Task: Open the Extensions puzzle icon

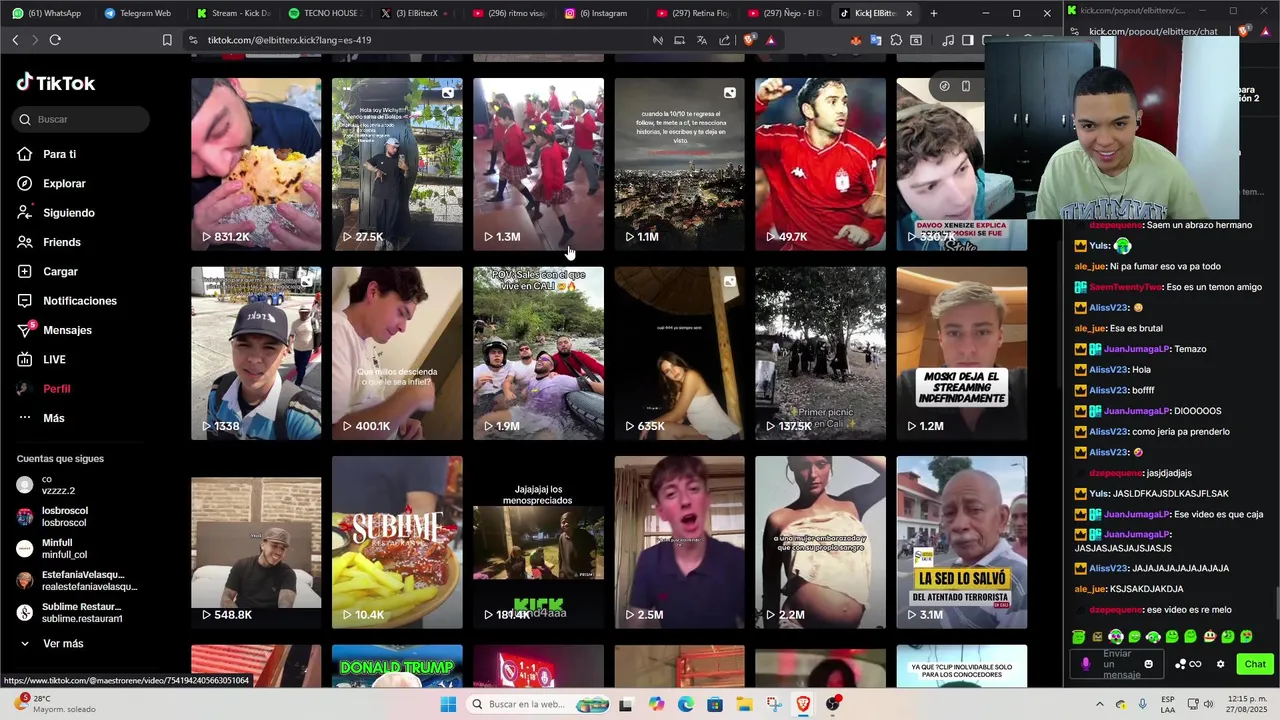Action: point(896,40)
